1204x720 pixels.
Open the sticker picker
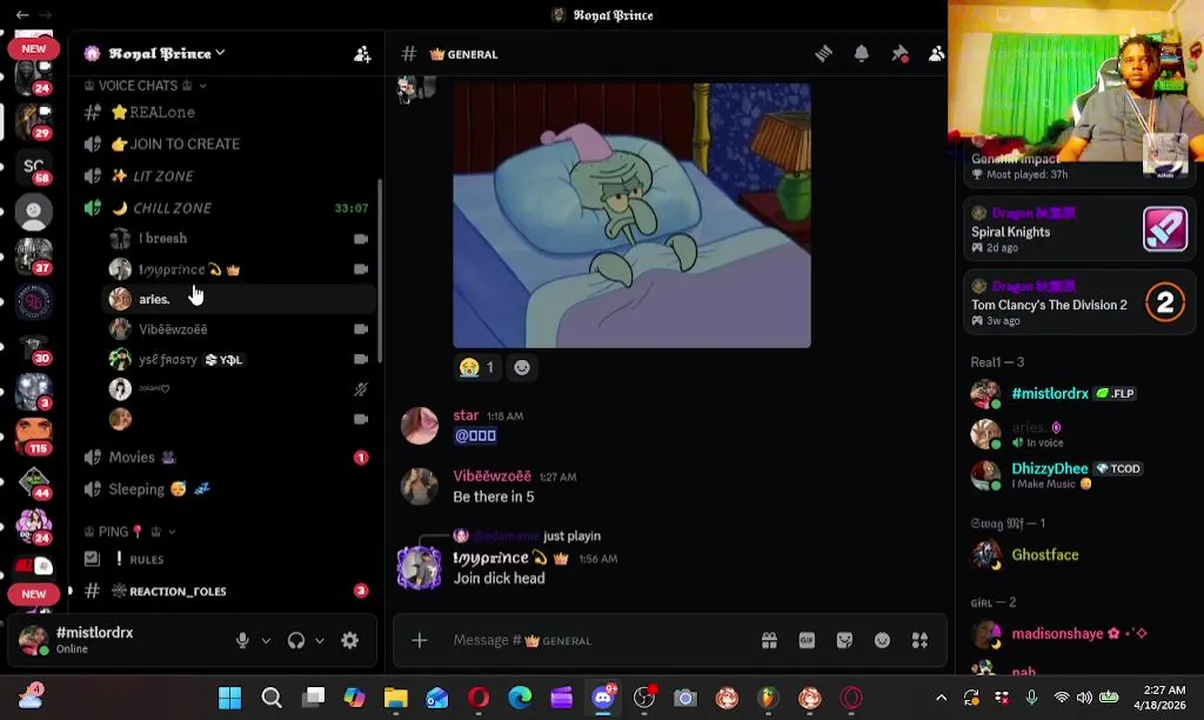pyautogui.click(x=845, y=640)
